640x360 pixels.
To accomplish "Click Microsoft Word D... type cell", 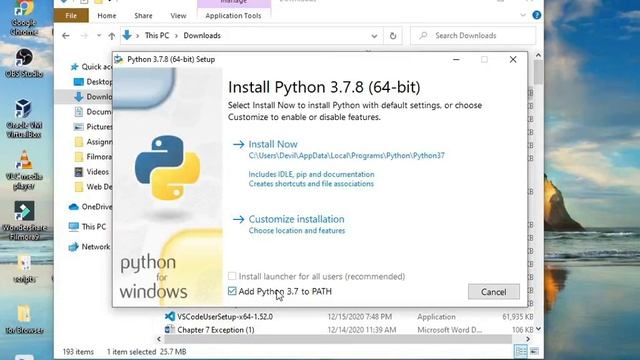I will (x=450, y=329).
